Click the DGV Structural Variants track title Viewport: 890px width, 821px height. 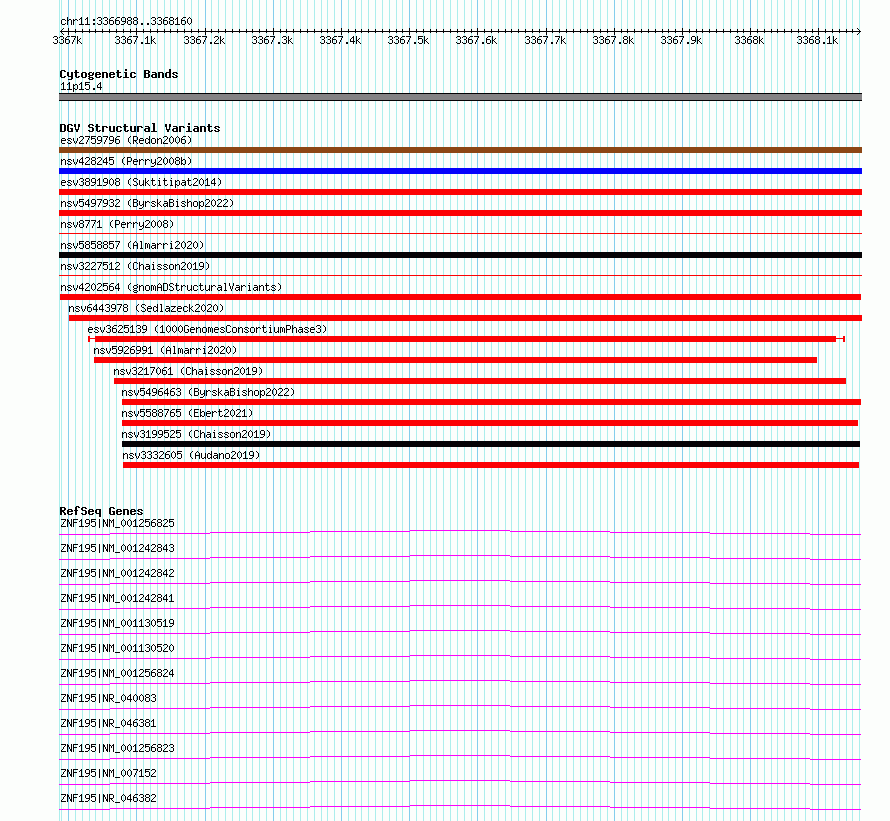[x=140, y=128]
